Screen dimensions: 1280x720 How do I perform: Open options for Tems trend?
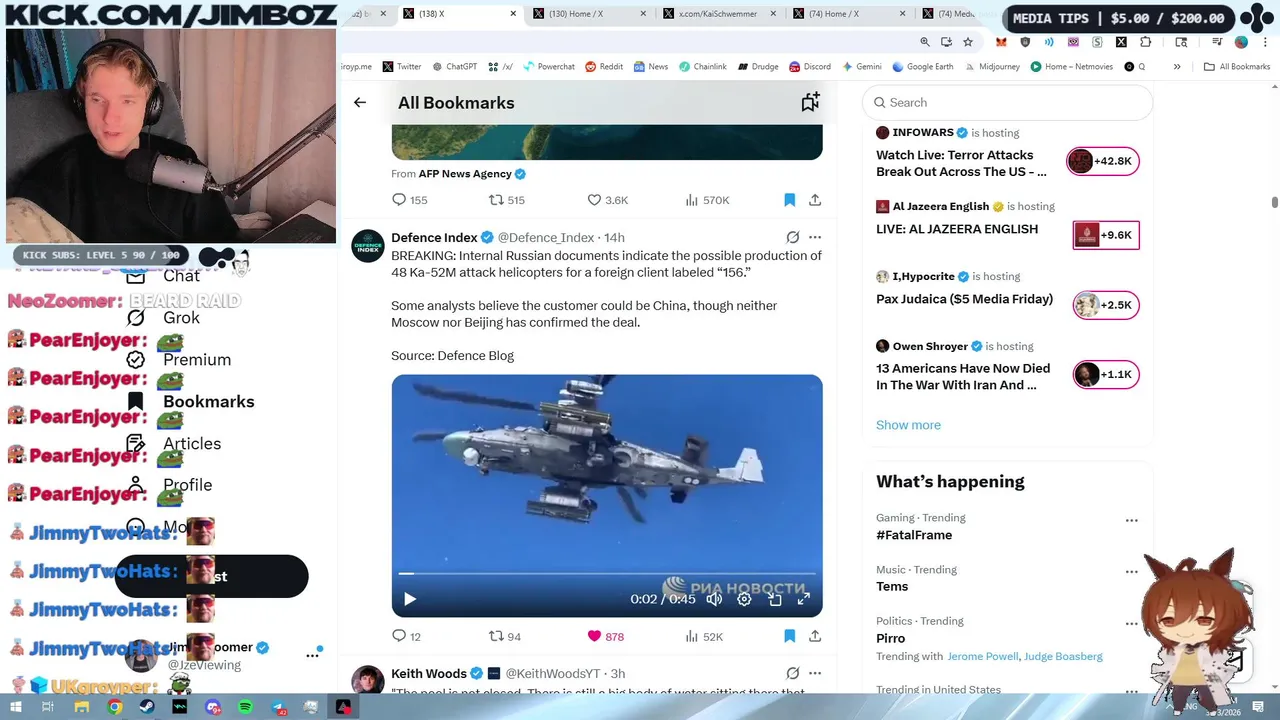coord(1131,572)
